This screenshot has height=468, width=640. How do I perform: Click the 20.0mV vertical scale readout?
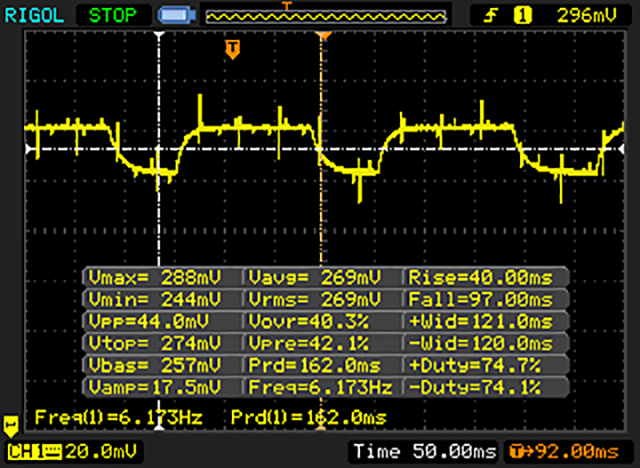[x=101, y=452]
